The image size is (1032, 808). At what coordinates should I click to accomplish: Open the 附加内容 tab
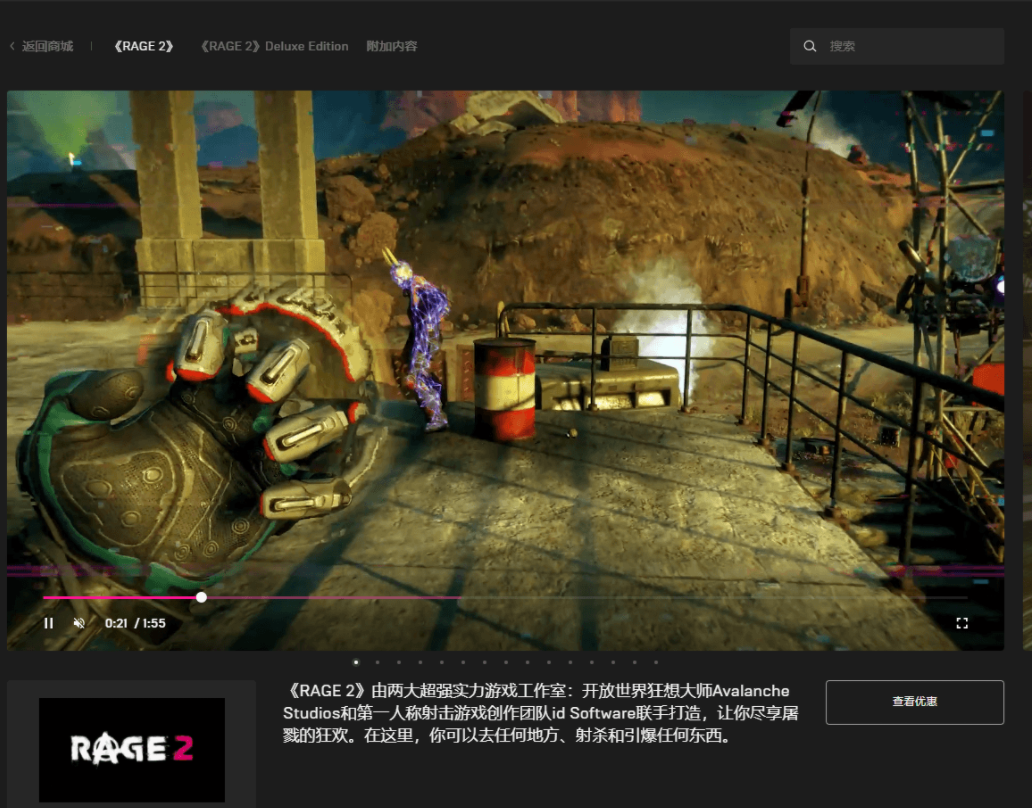click(392, 46)
